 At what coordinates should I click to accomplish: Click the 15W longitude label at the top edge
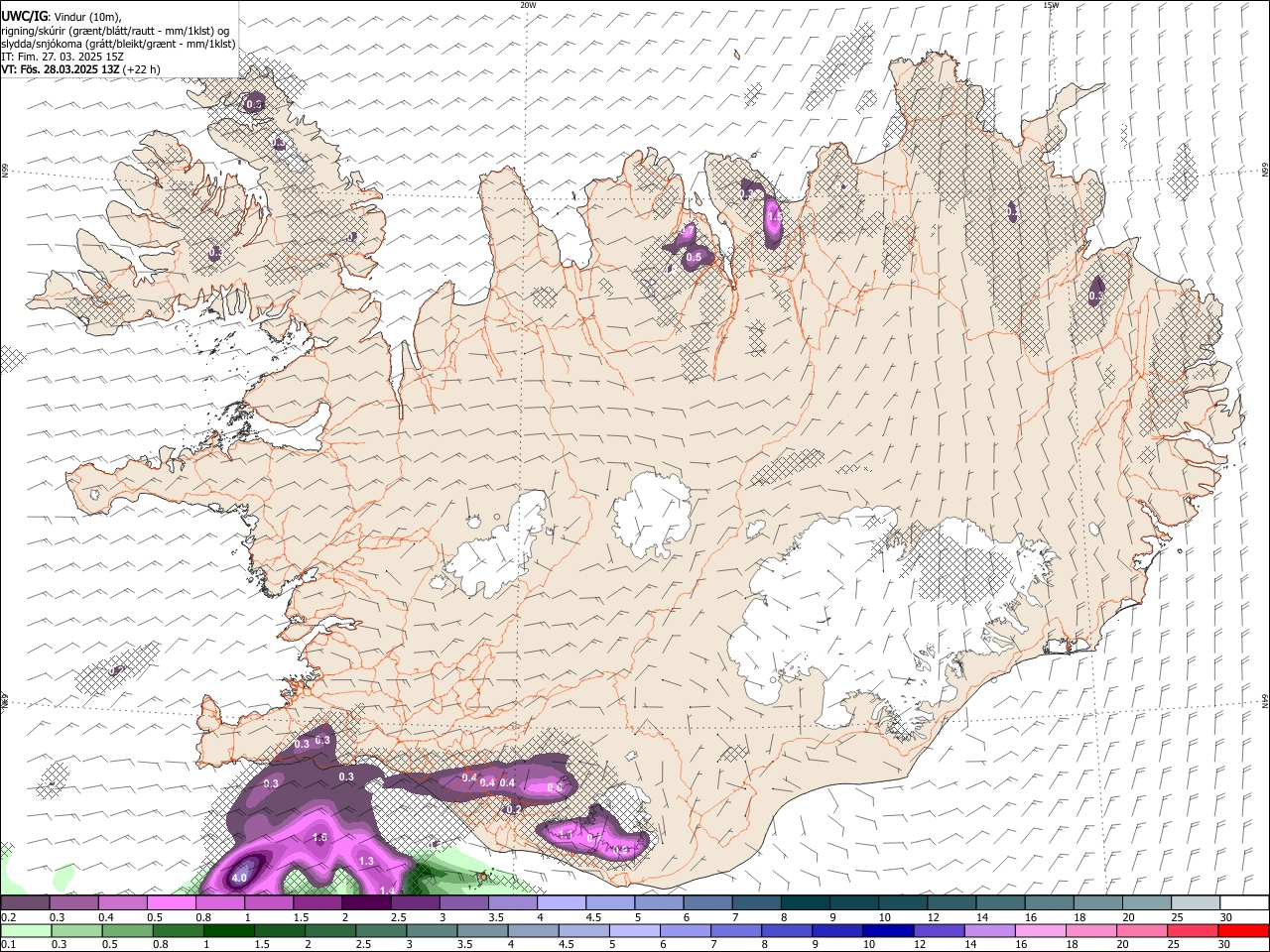1052,5
